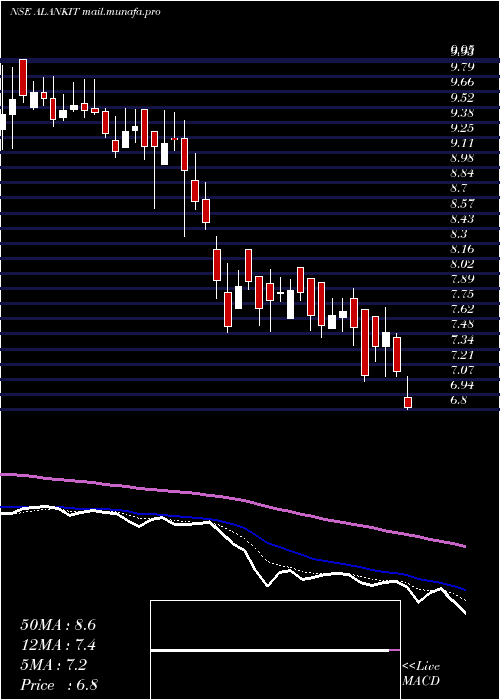Select the 9.11 price axis label

point(462,143)
